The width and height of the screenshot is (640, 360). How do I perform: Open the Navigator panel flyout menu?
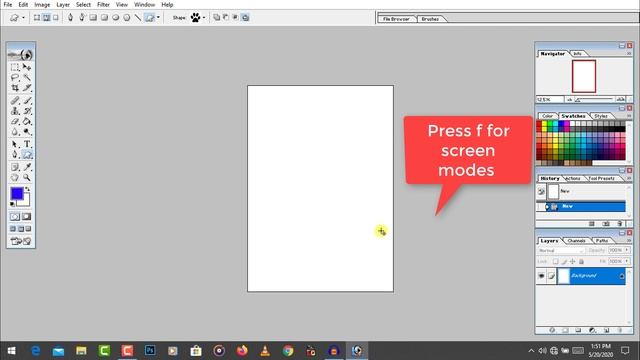[629, 53]
